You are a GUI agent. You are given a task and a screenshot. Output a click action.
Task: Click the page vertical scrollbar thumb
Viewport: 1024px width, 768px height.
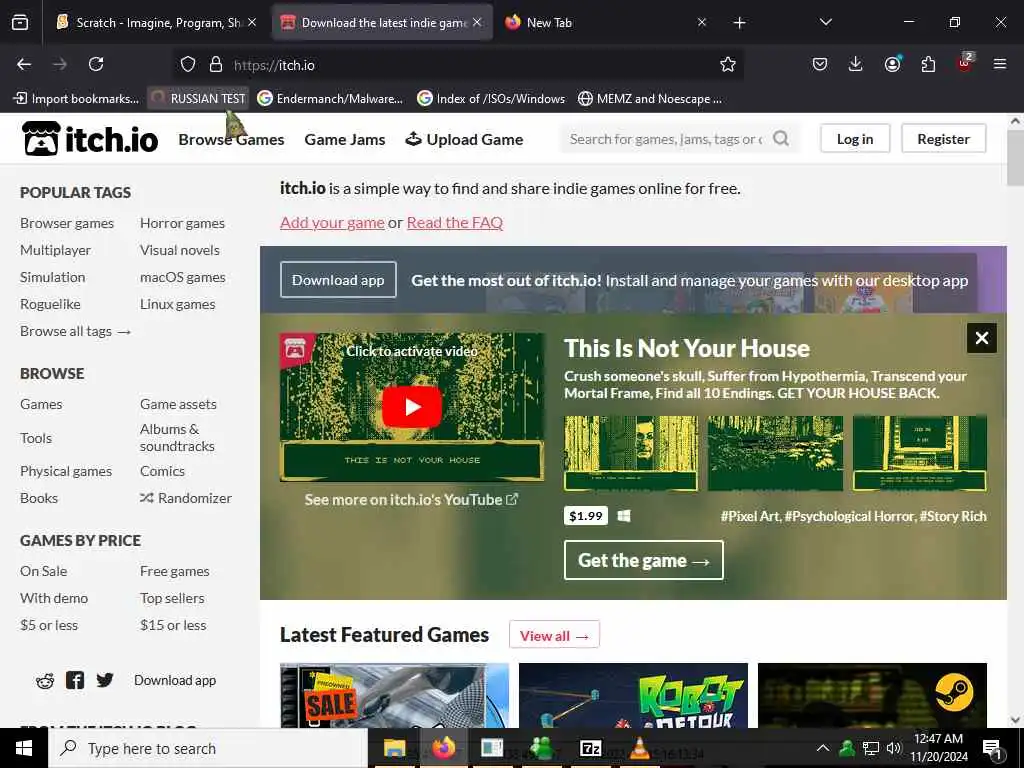(x=1015, y=157)
